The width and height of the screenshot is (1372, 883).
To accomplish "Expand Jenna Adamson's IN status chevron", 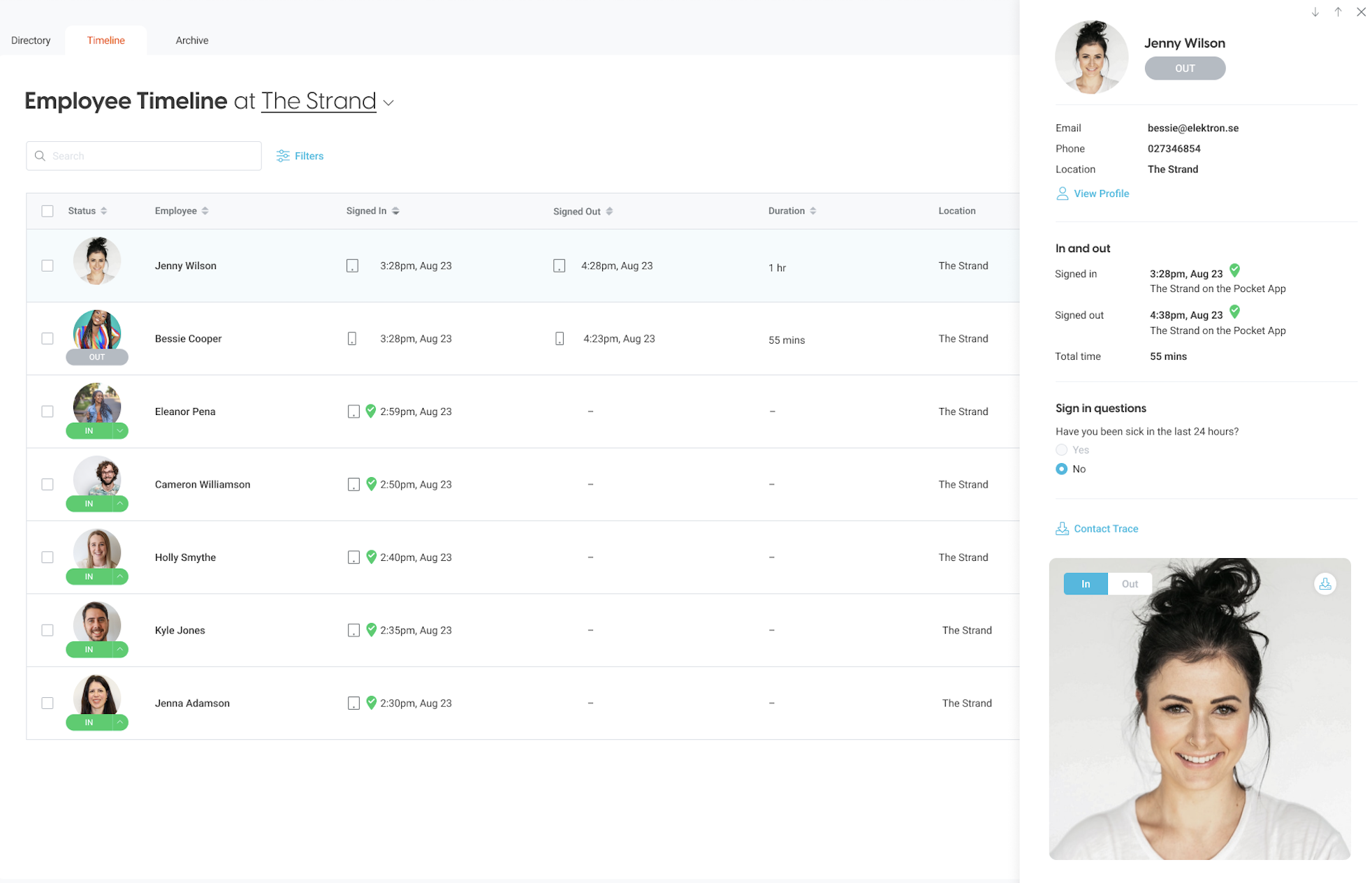I will tap(120, 722).
